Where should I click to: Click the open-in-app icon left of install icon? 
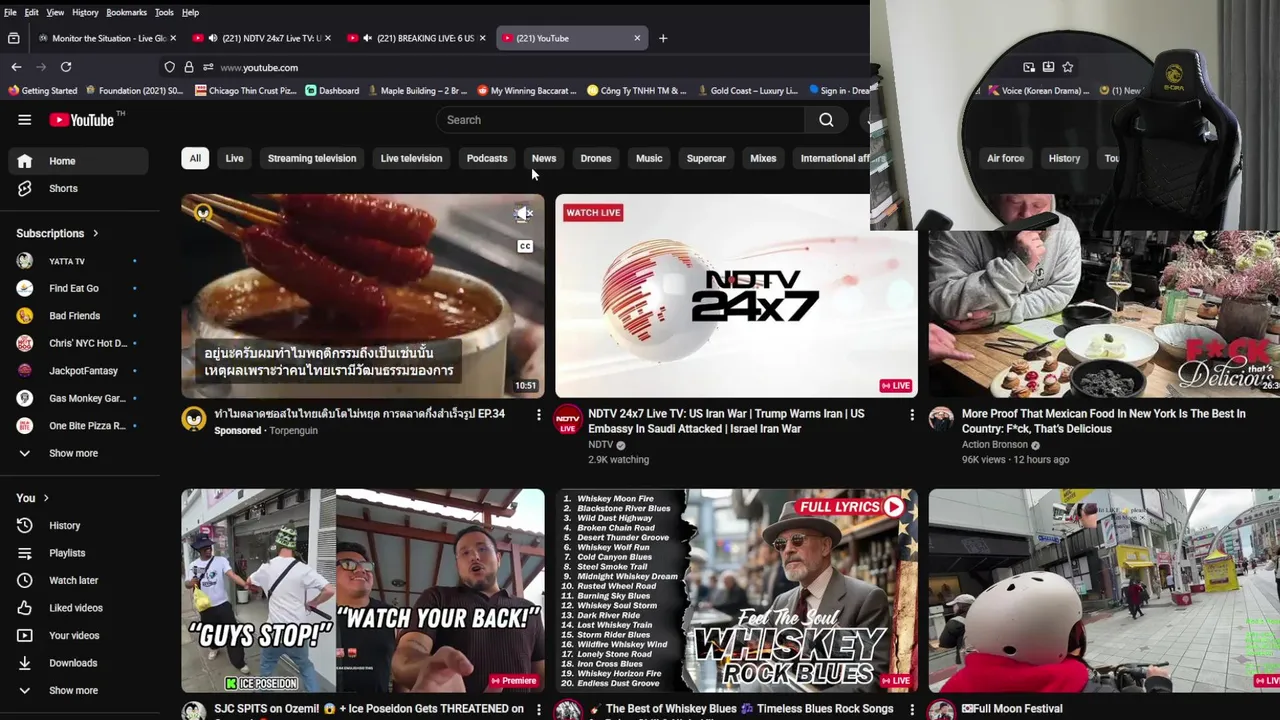point(1029,67)
